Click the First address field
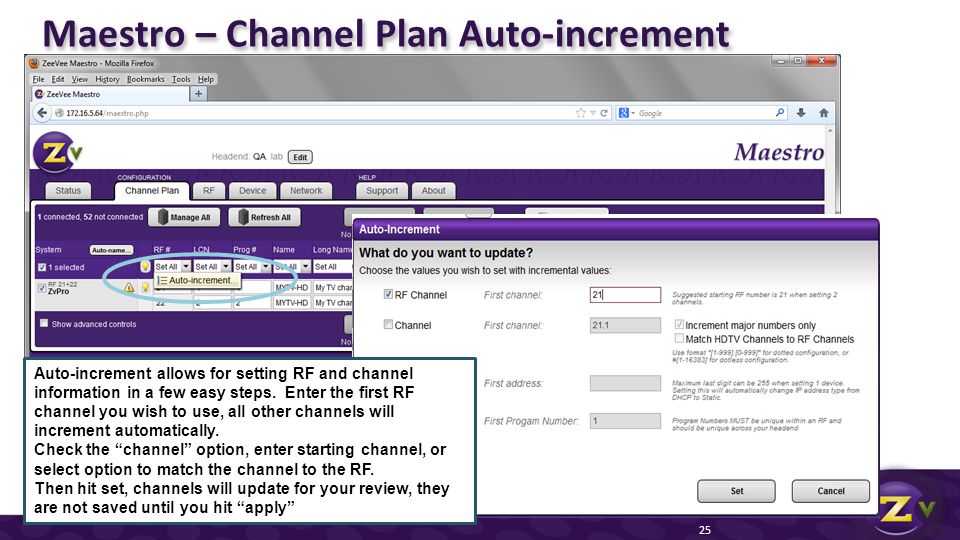Image resolution: width=960 pixels, height=540 pixels. click(625, 383)
